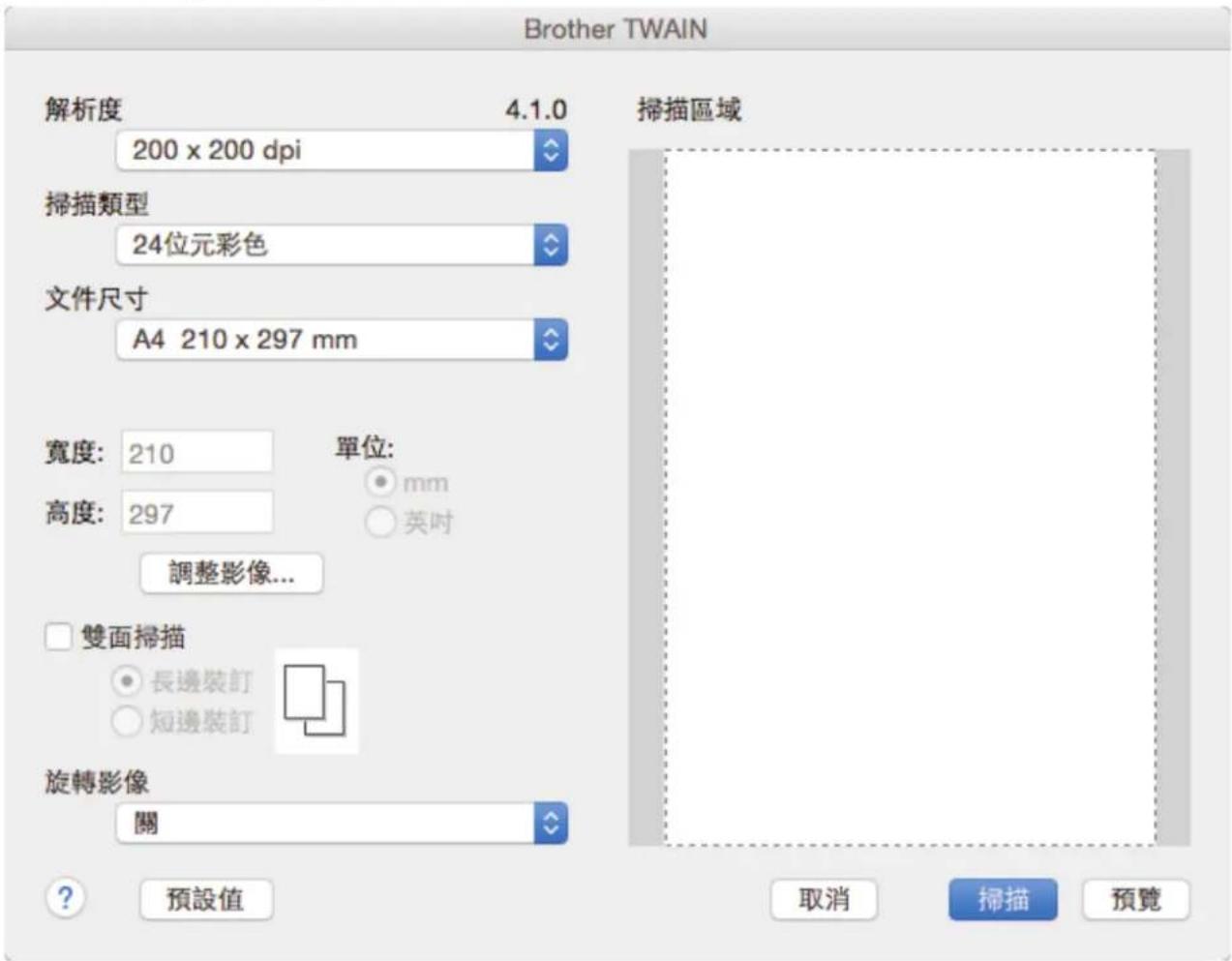This screenshot has width=1232, height=961.
Task: Click the 文件尺寸 label
Action: (x=97, y=299)
